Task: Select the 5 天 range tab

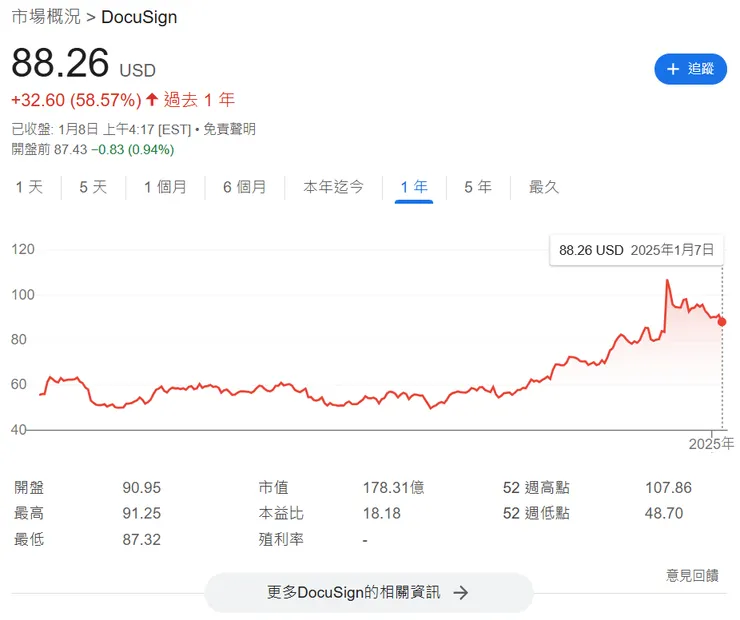Action: point(93,187)
